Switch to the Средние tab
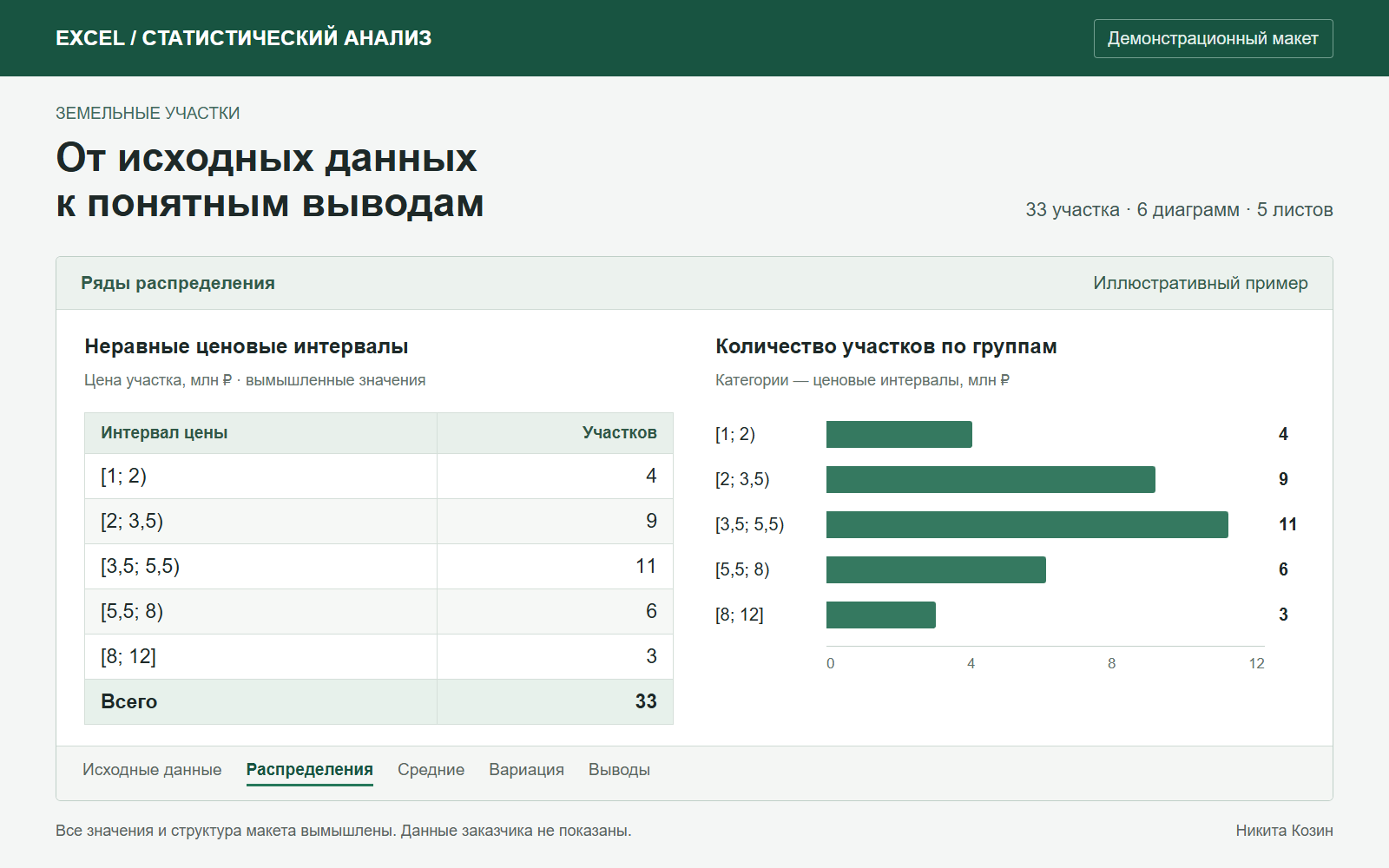1389x868 pixels. pyautogui.click(x=431, y=770)
